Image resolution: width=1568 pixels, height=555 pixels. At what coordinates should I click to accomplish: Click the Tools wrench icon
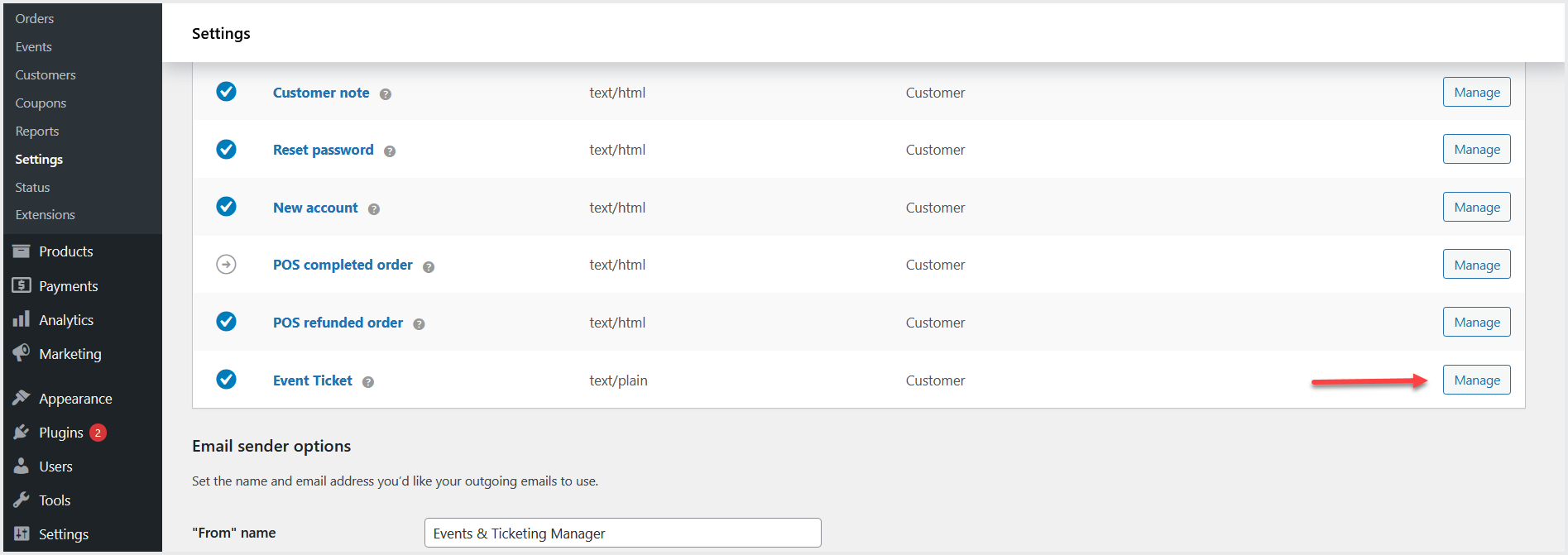pos(22,500)
